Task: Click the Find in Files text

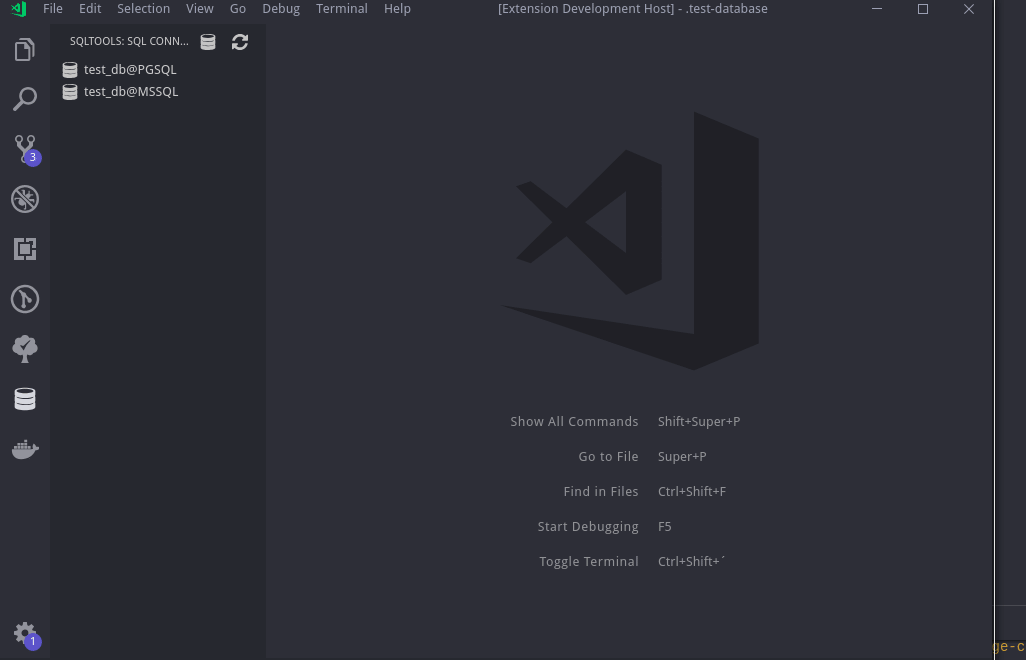Action: (x=601, y=491)
